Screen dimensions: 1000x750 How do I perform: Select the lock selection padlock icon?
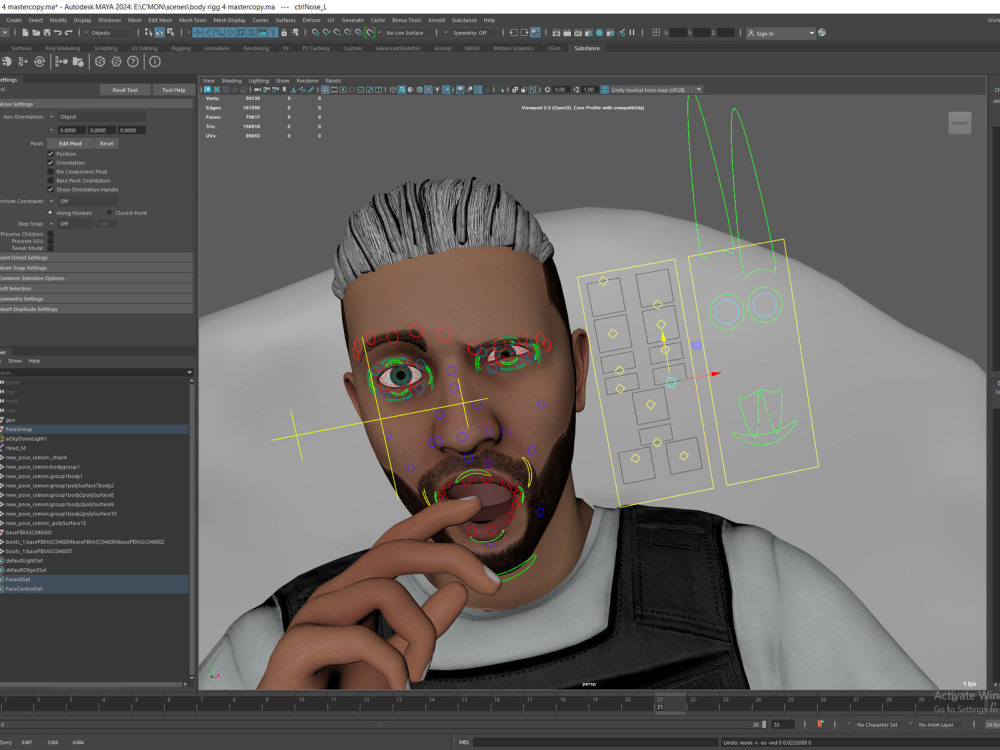pyautogui.click(x=284, y=33)
